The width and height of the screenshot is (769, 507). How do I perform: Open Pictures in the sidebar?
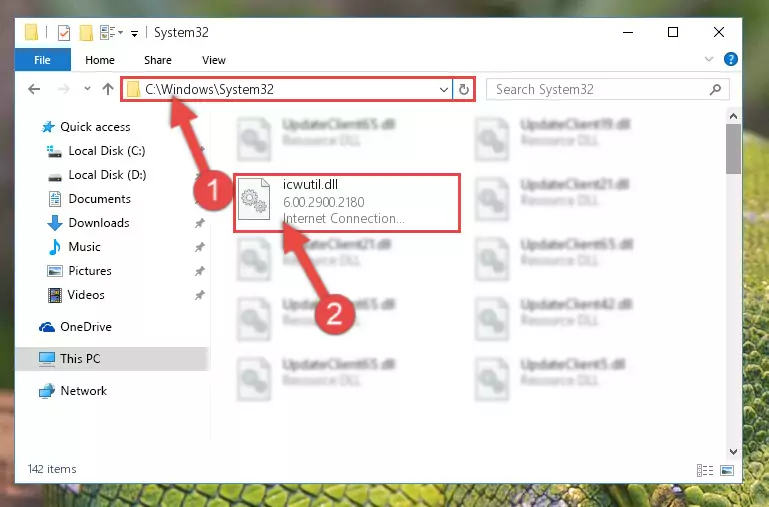coord(90,271)
